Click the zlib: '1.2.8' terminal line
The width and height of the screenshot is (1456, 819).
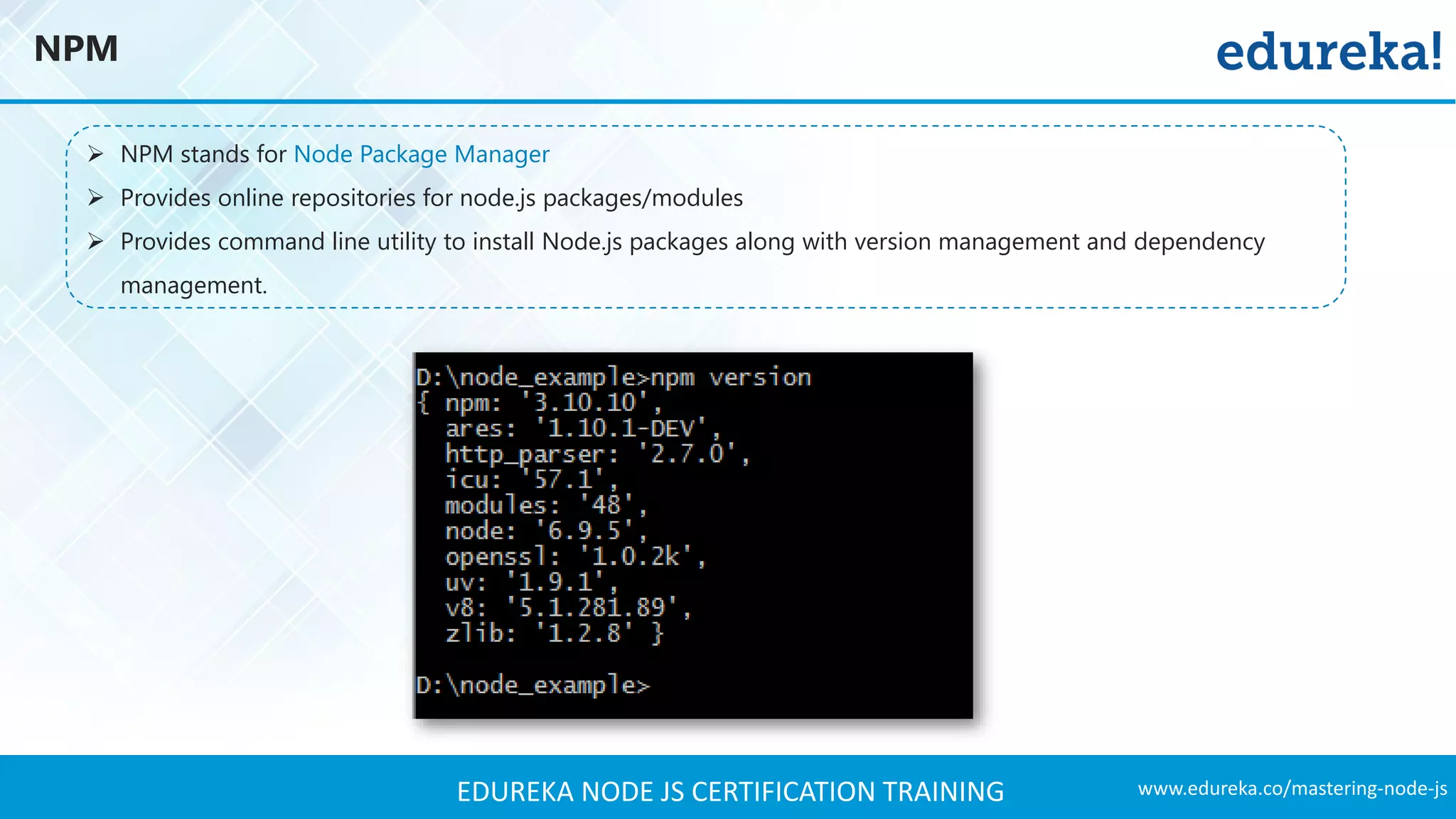[x=555, y=633]
